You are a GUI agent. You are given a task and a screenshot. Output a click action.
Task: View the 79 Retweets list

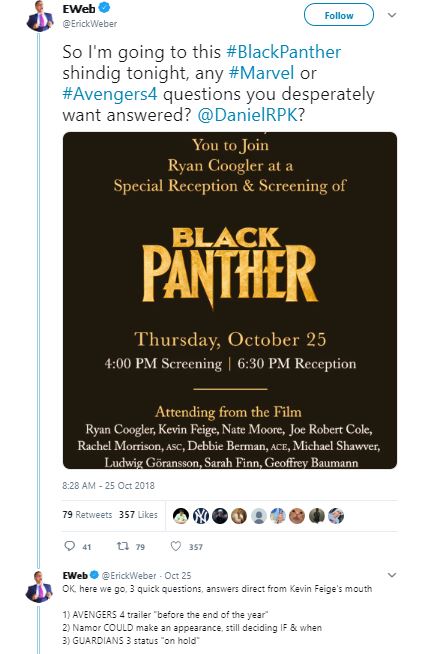[87, 515]
